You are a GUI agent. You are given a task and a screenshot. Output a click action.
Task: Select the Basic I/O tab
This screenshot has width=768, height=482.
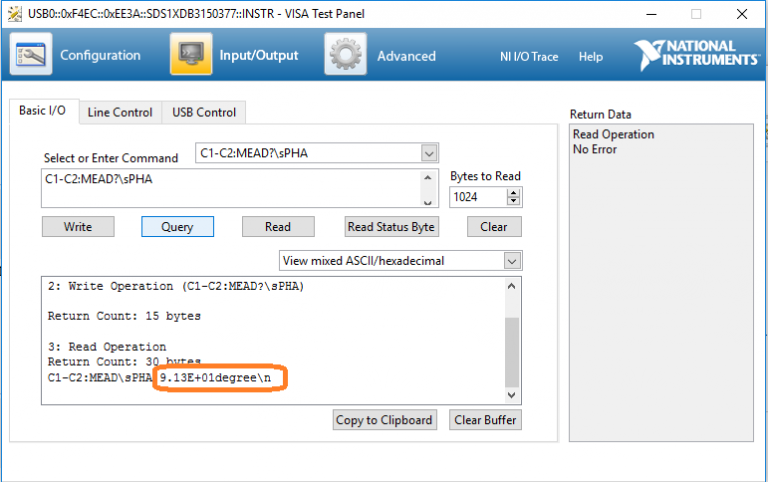coord(43,111)
